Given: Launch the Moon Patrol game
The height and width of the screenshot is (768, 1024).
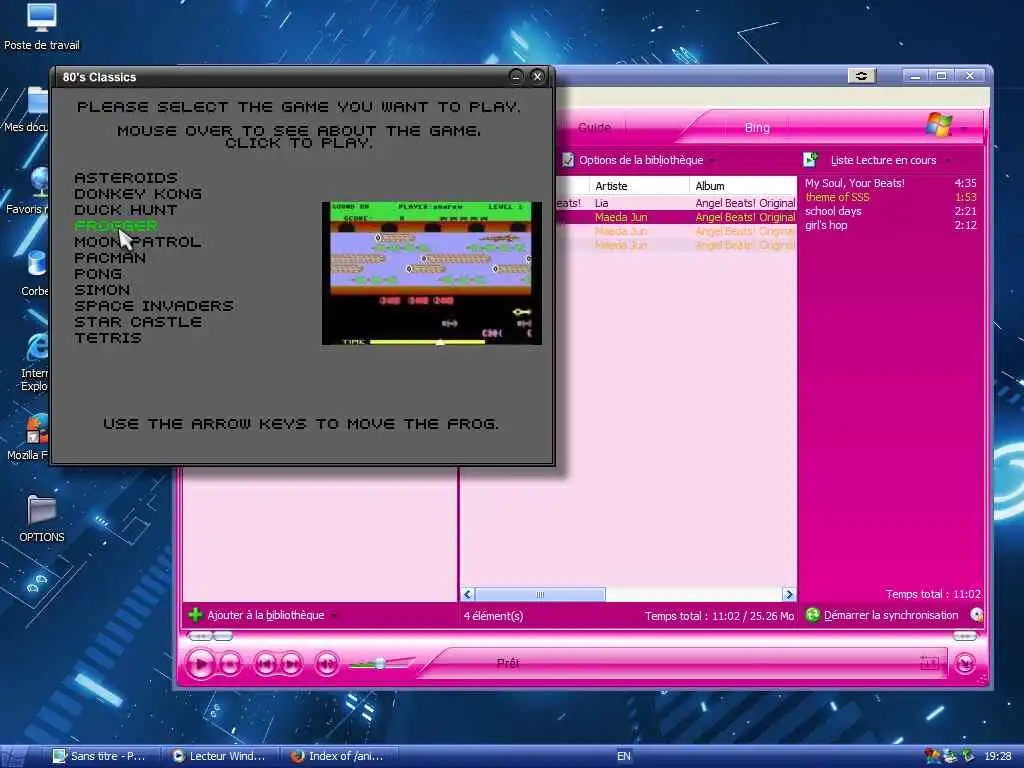Looking at the screenshot, I should point(138,242).
